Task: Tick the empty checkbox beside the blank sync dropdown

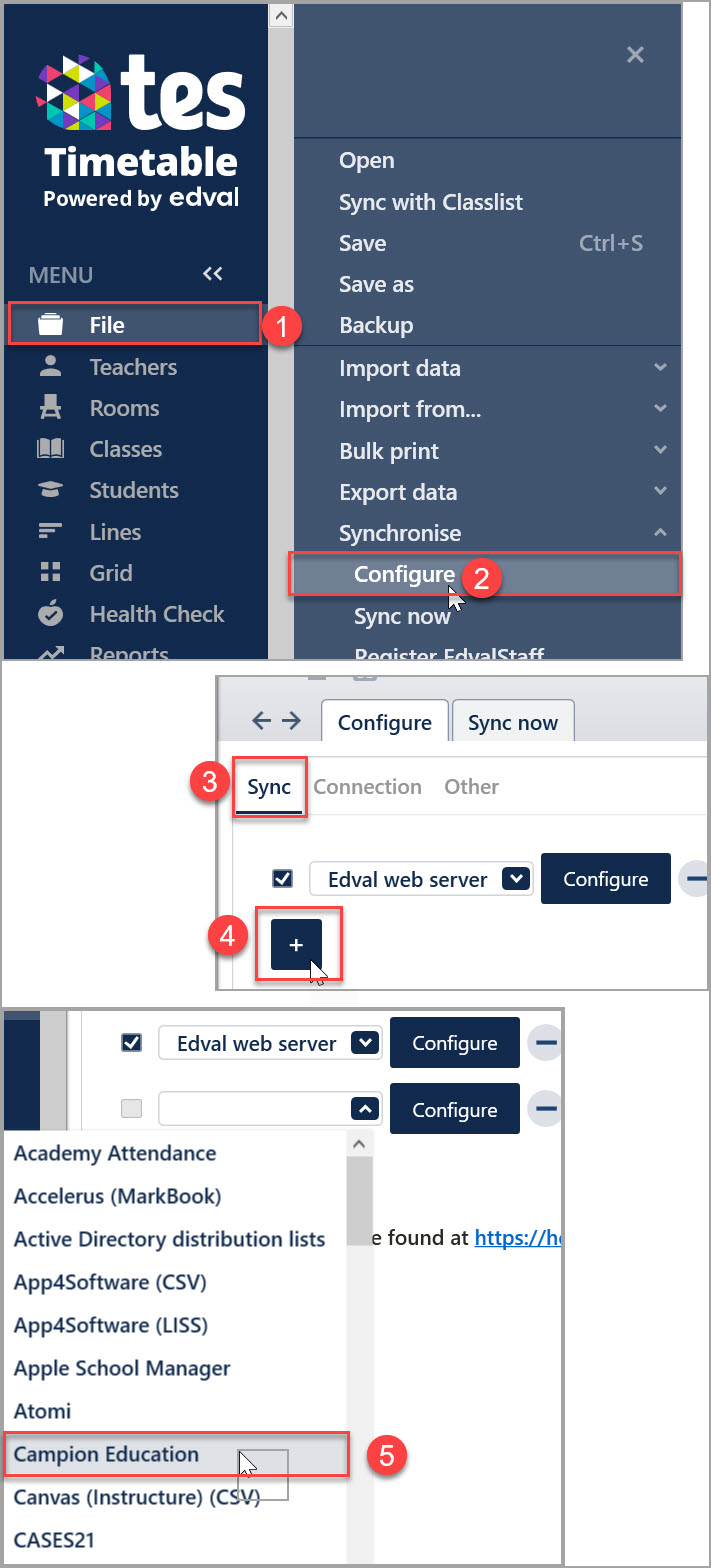Action: coord(131,1108)
